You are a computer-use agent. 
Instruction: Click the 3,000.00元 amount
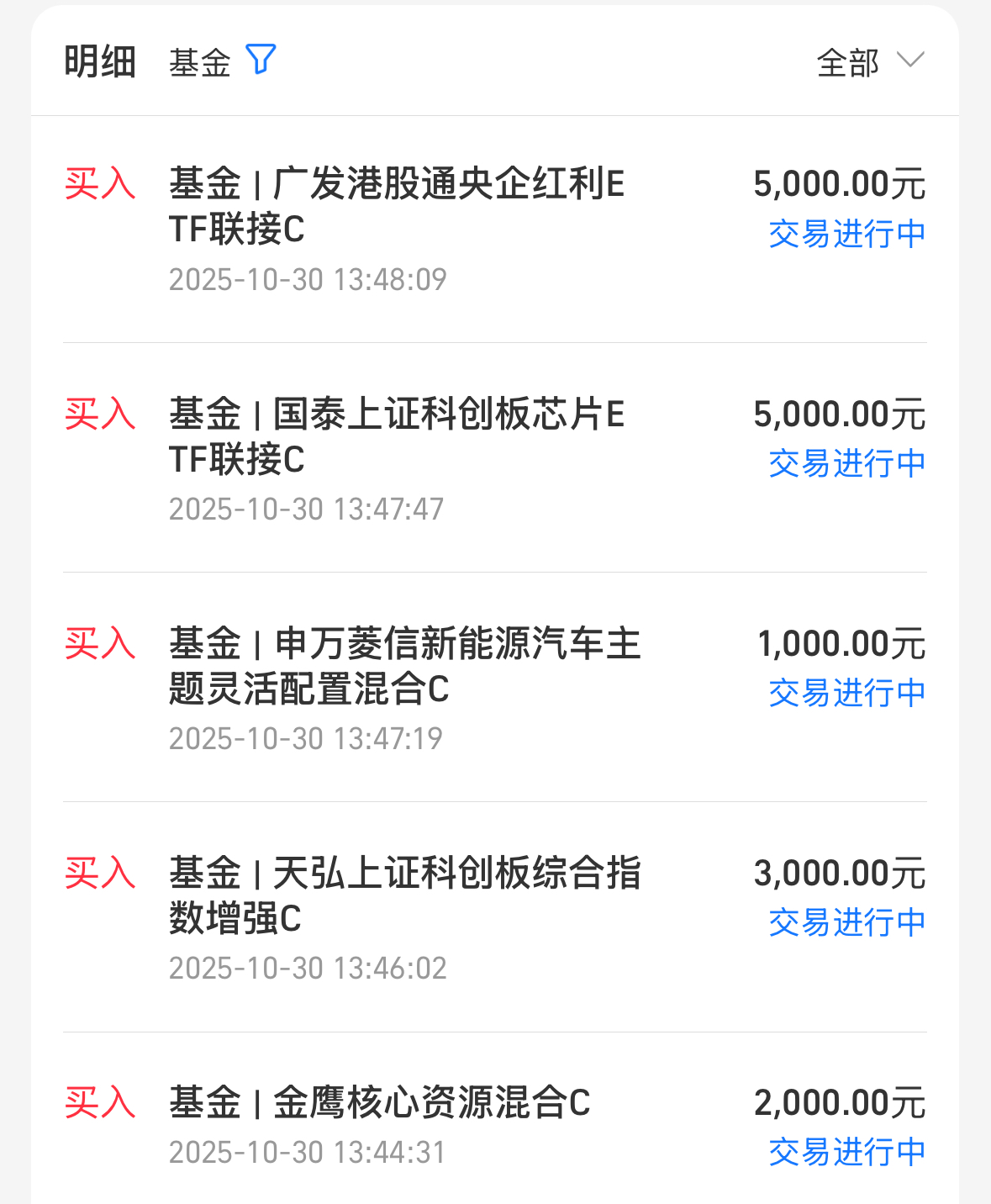pos(840,874)
